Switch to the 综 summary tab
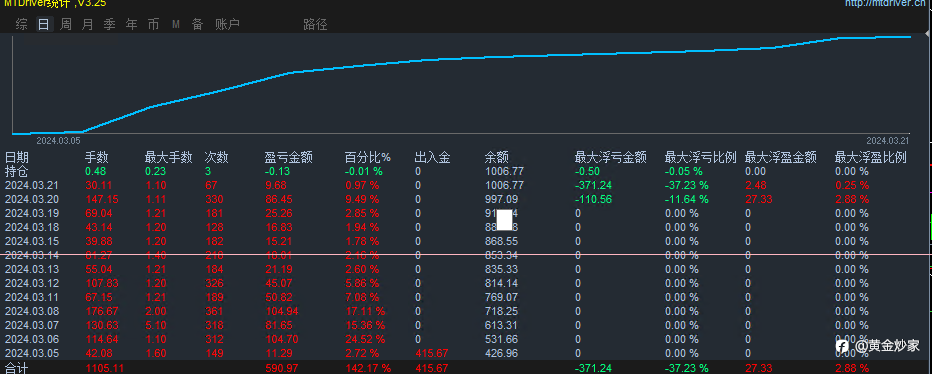Image resolution: width=932 pixels, height=374 pixels. click(21, 24)
